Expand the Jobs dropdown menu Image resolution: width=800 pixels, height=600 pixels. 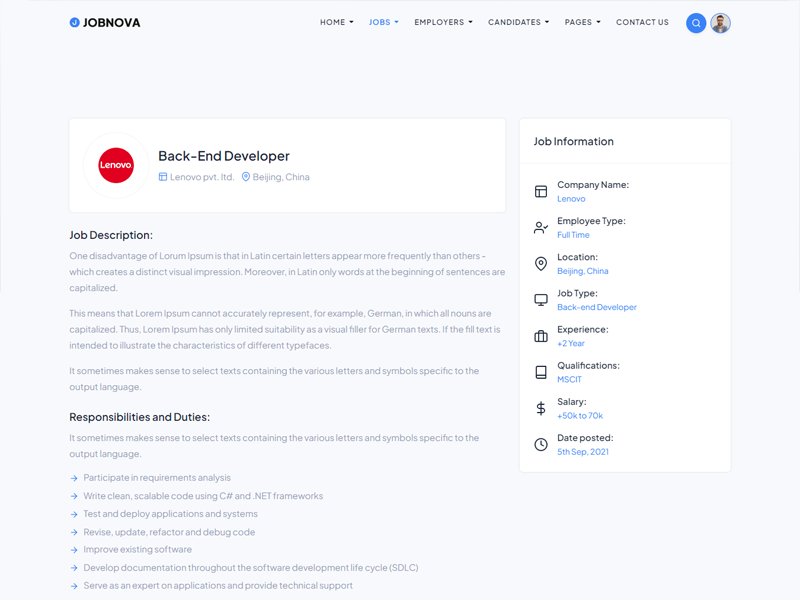384,22
